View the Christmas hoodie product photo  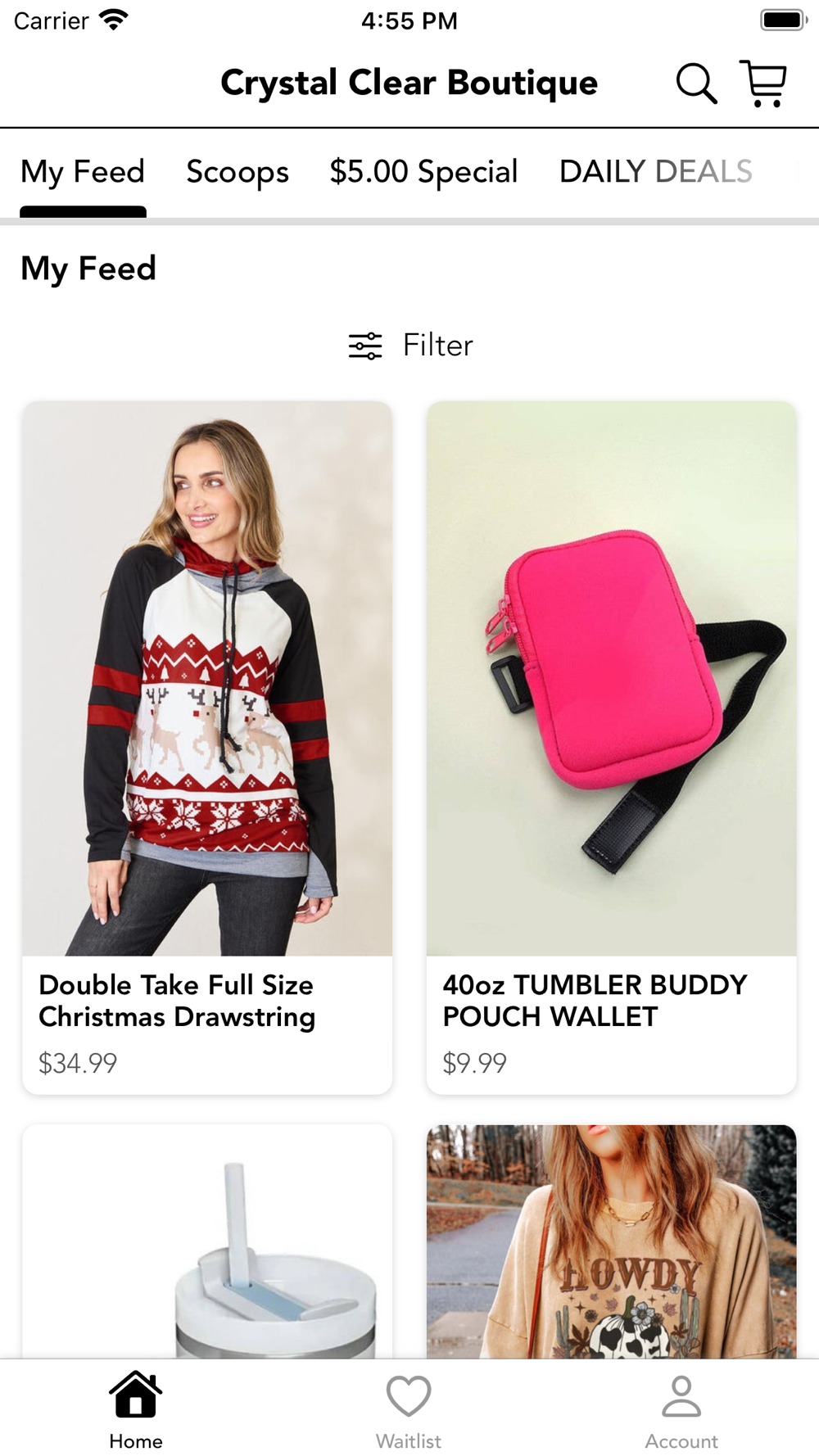pos(207,679)
